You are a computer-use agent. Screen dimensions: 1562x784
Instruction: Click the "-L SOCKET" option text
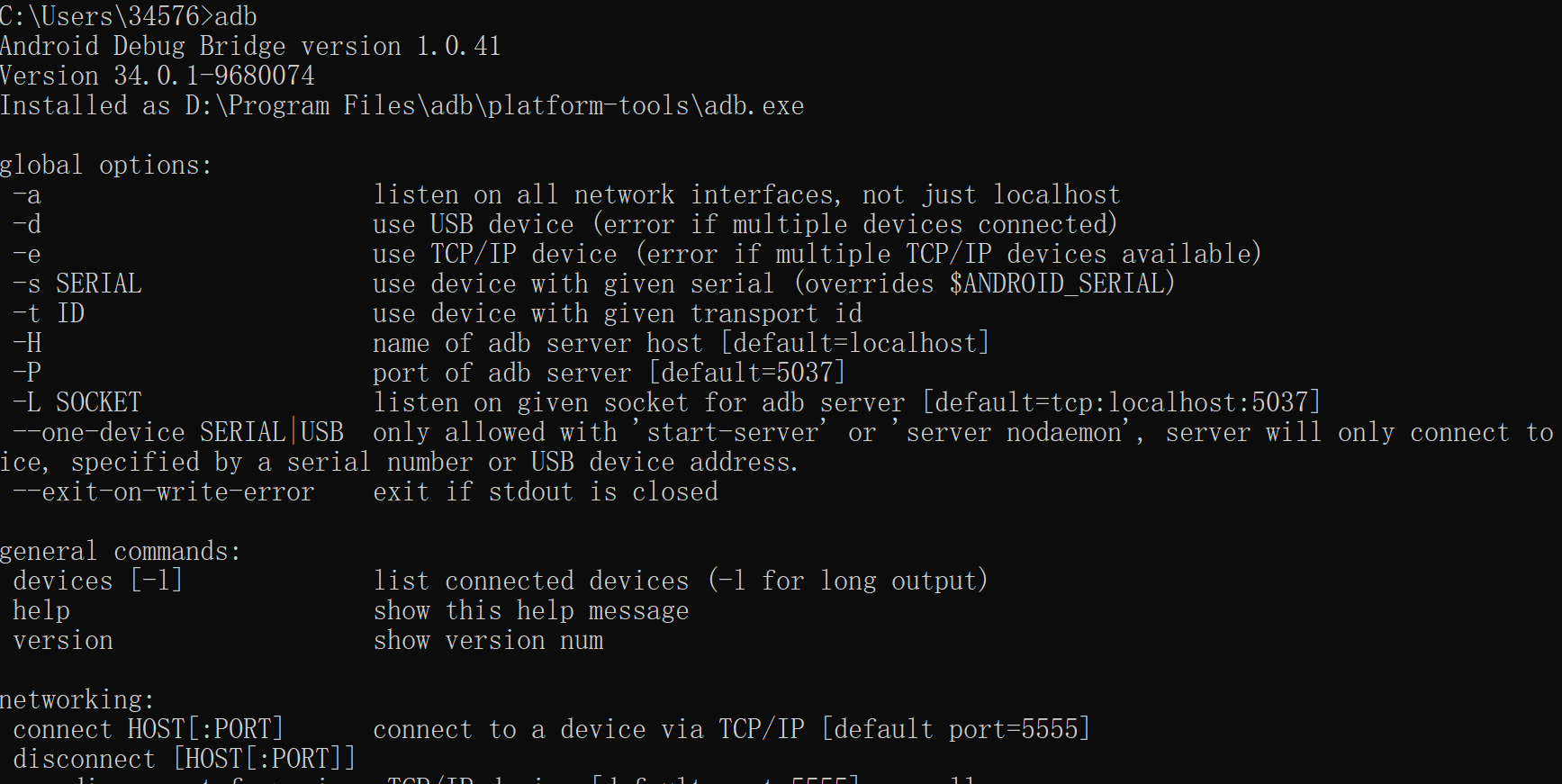[x=77, y=402]
